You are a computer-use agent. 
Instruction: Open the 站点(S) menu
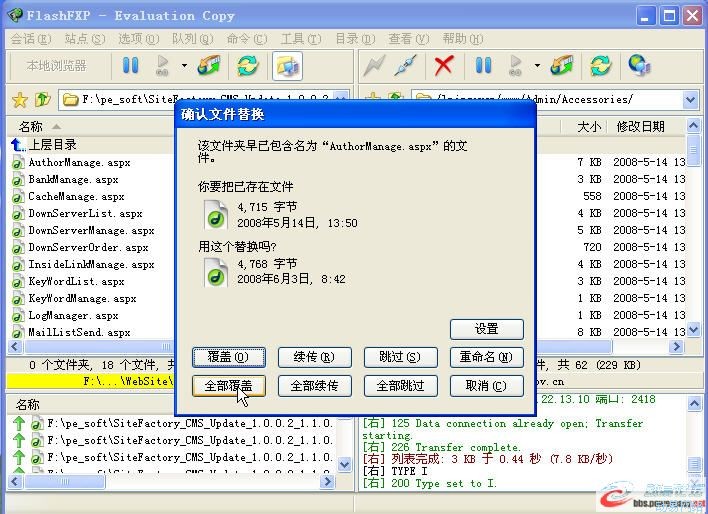(84, 39)
